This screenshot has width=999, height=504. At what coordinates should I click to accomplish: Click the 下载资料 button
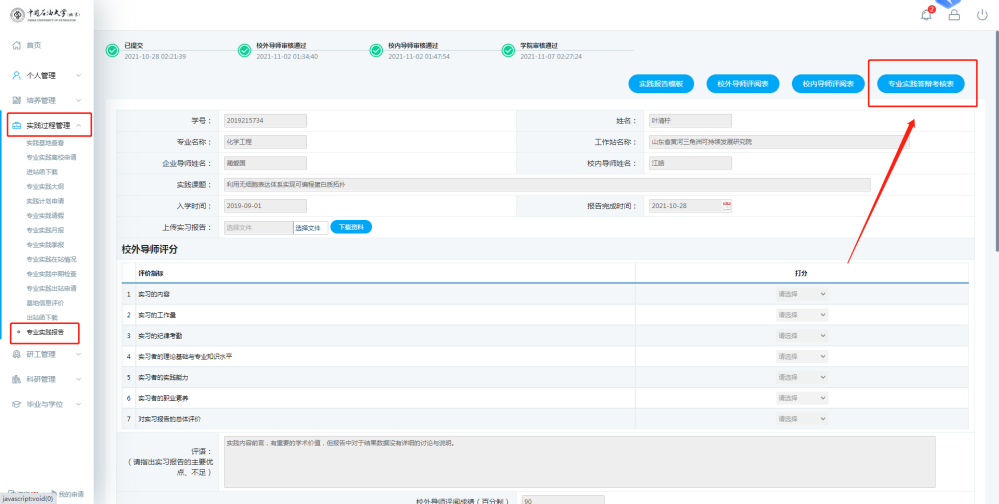tap(350, 227)
